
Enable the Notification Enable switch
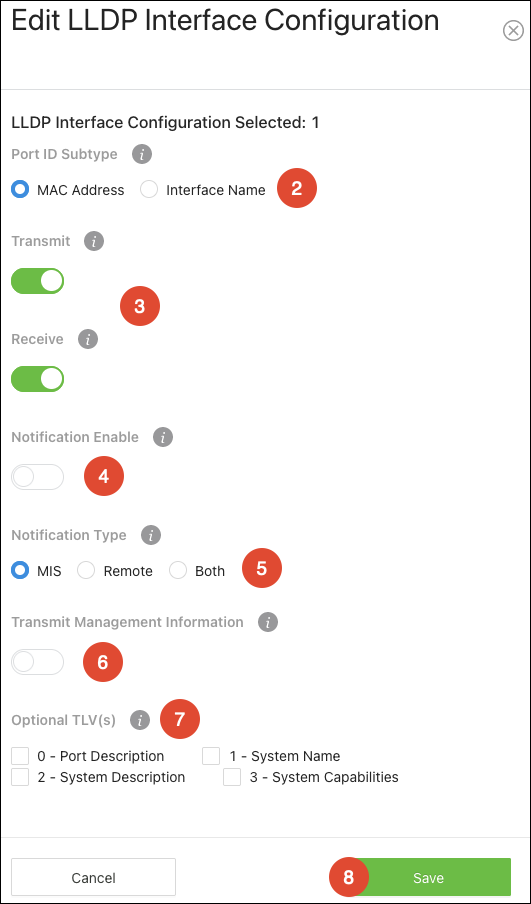click(37, 477)
